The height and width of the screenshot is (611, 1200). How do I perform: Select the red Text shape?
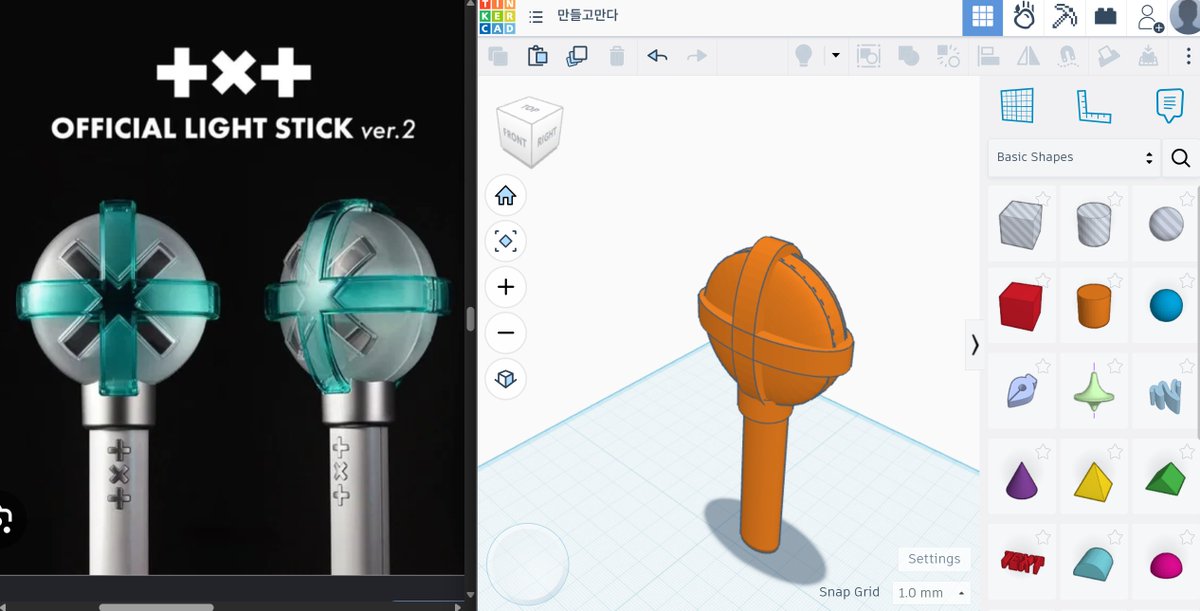[x=1020, y=562]
